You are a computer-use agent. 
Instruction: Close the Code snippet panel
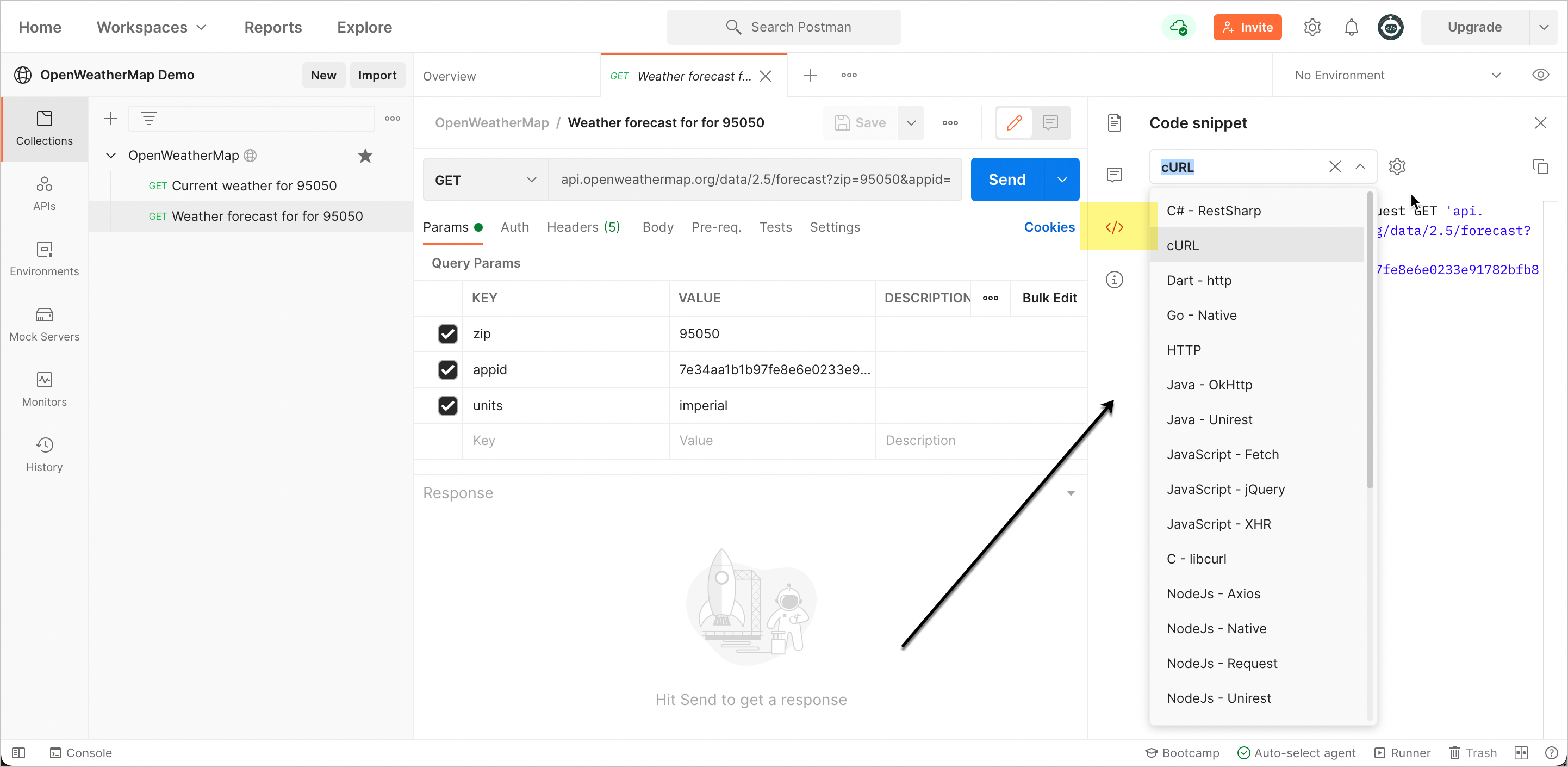(1540, 123)
